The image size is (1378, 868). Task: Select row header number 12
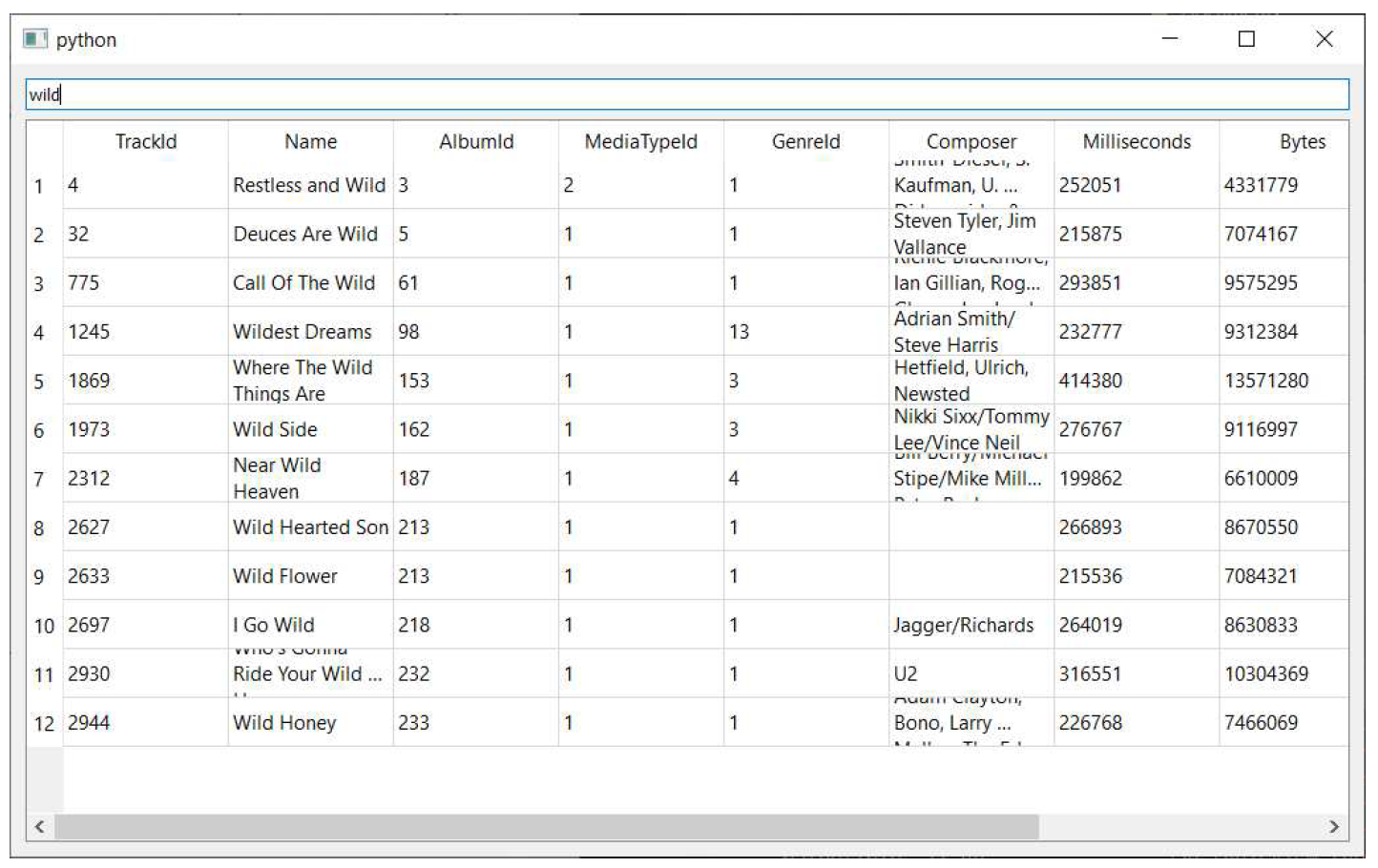point(45,723)
